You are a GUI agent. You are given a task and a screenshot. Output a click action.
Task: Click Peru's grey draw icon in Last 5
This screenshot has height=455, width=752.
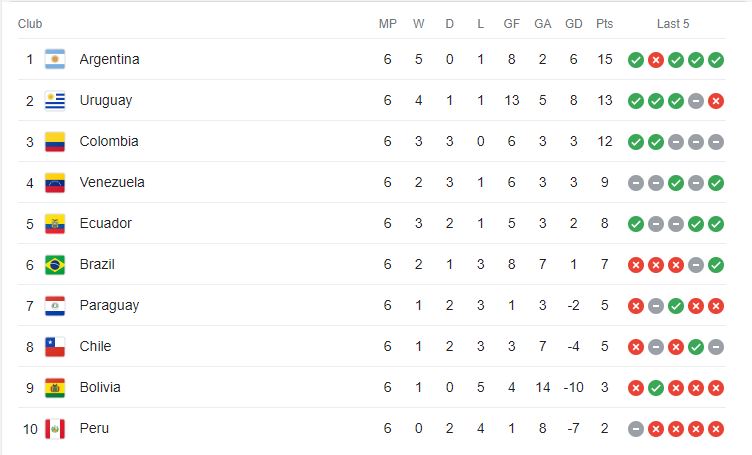coord(636,429)
